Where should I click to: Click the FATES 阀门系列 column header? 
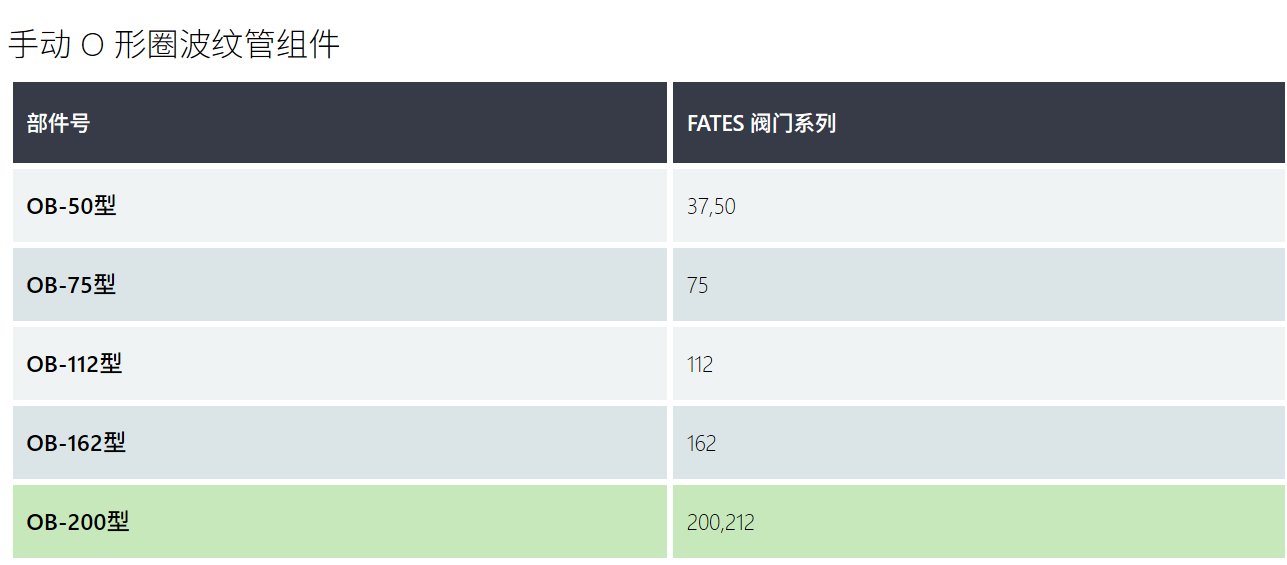[x=979, y=123]
